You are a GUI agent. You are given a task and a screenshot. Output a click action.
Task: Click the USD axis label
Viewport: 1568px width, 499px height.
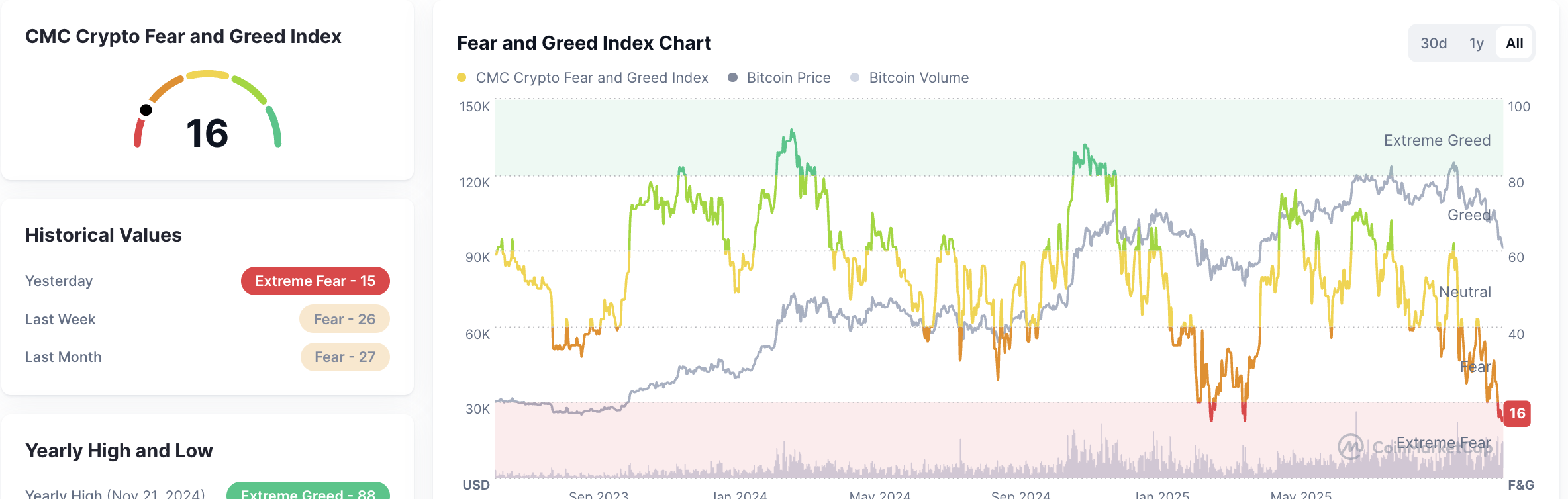tap(475, 484)
